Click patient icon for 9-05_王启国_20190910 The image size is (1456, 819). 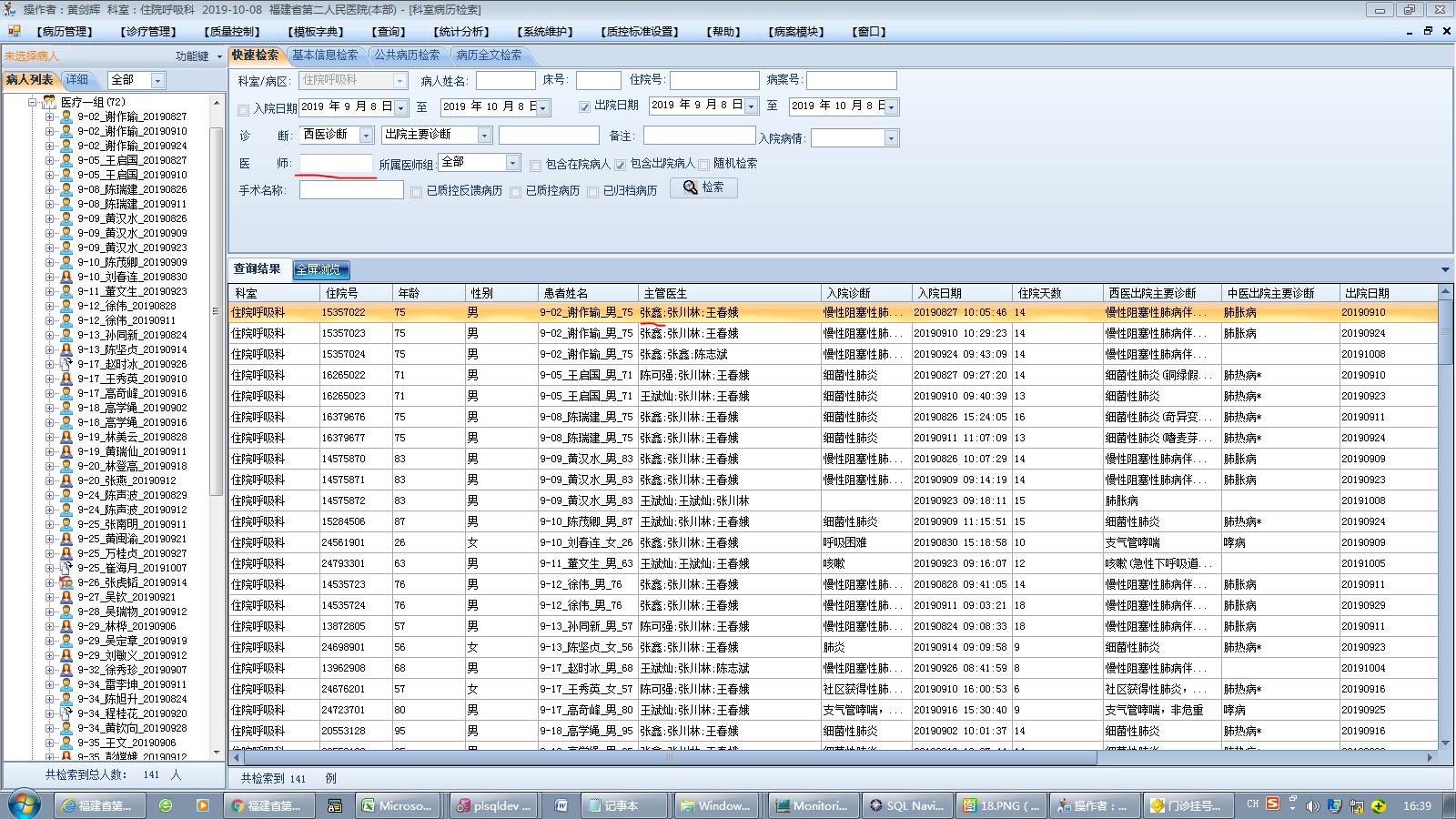(x=66, y=175)
